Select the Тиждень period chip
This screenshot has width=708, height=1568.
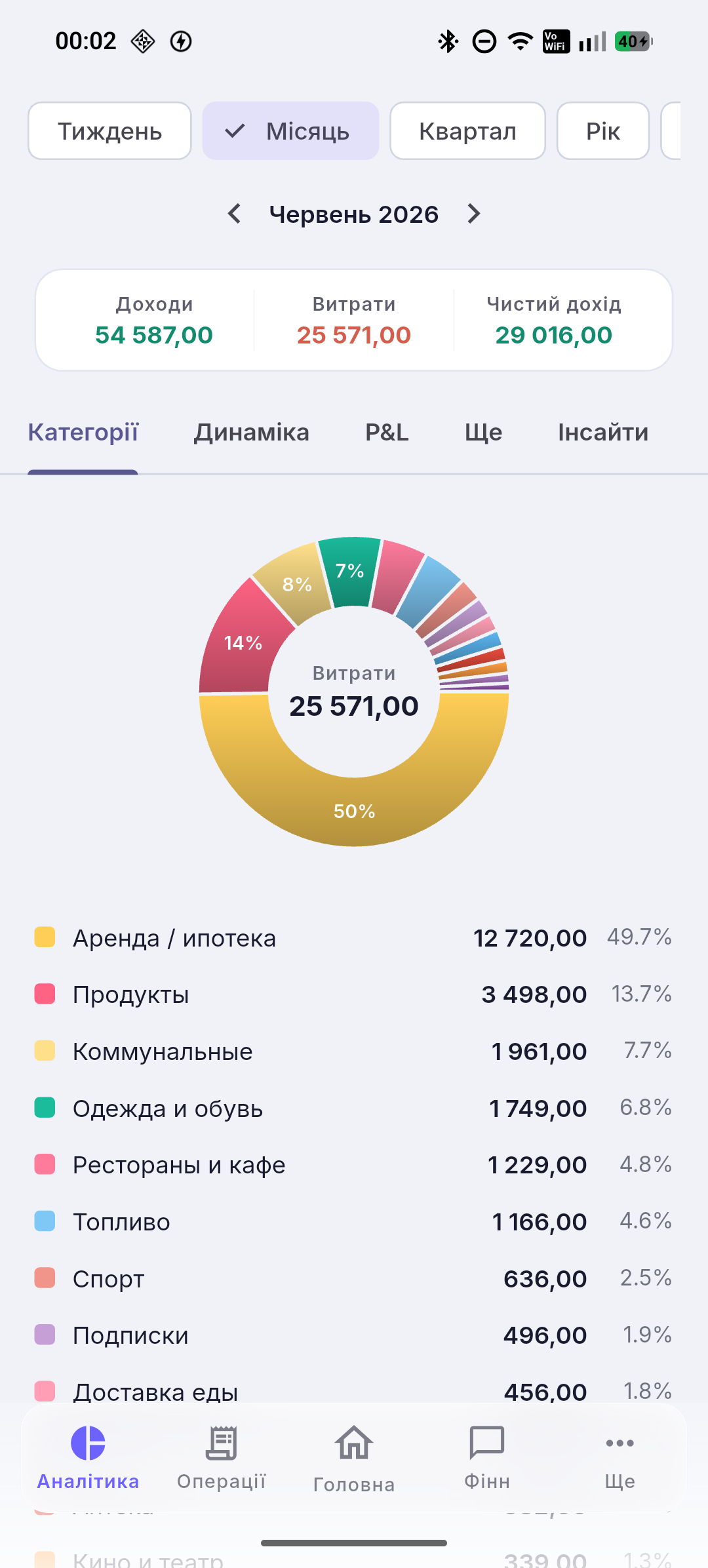point(109,130)
